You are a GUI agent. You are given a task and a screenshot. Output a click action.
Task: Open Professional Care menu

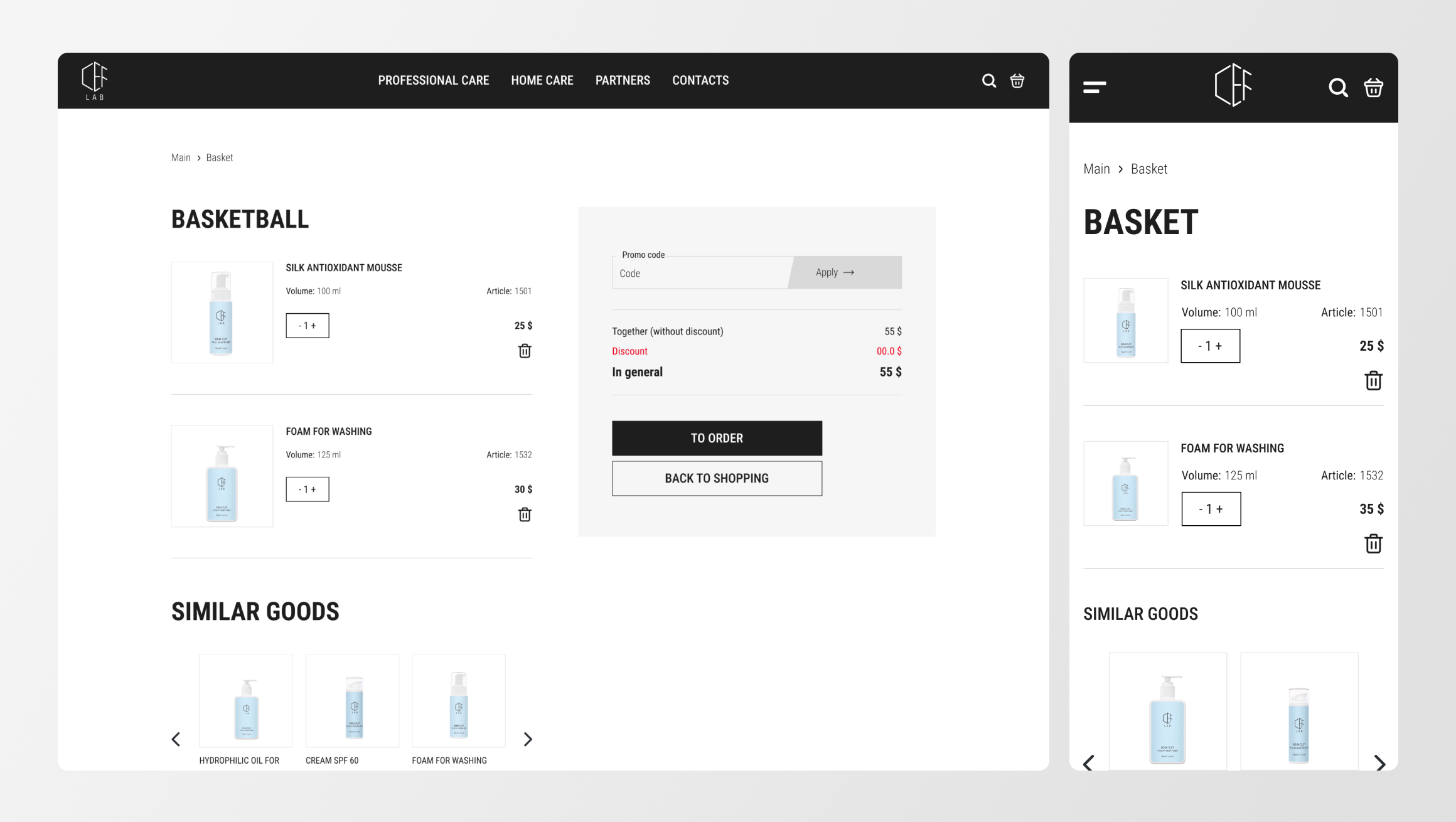click(x=434, y=80)
